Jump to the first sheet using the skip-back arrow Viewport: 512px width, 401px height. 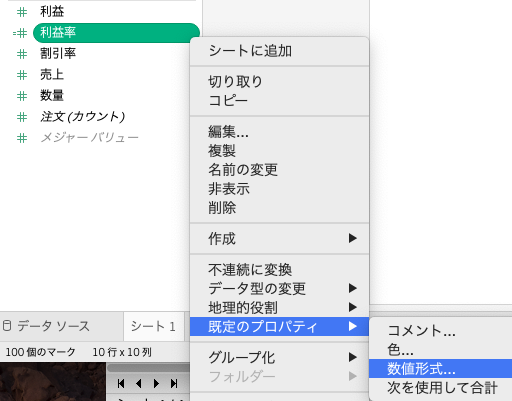click(121, 384)
